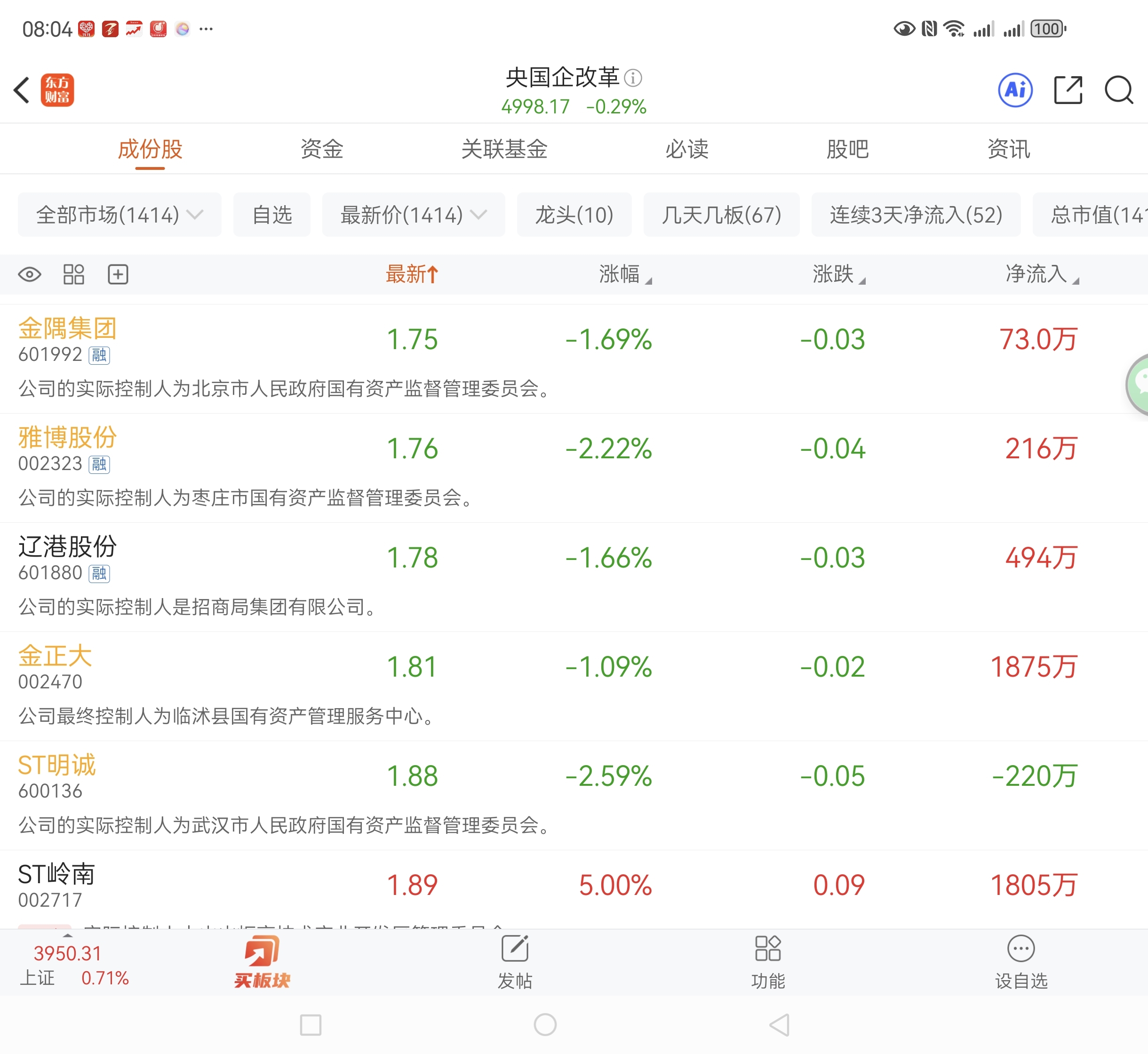Tap info icon beside 央国企改革 title
This screenshot has width=1148, height=1054.
coord(633,78)
